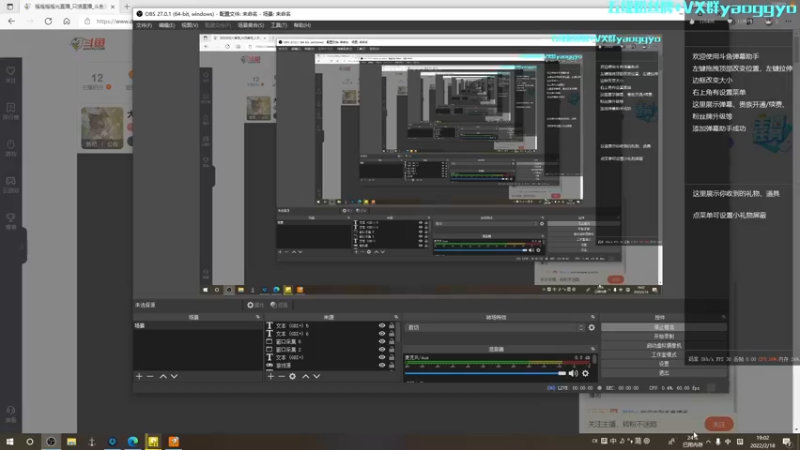The width and height of the screenshot is (800, 450).
Task: Lock the 窗口采集 5 source
Action: click(x=392, y=342)
